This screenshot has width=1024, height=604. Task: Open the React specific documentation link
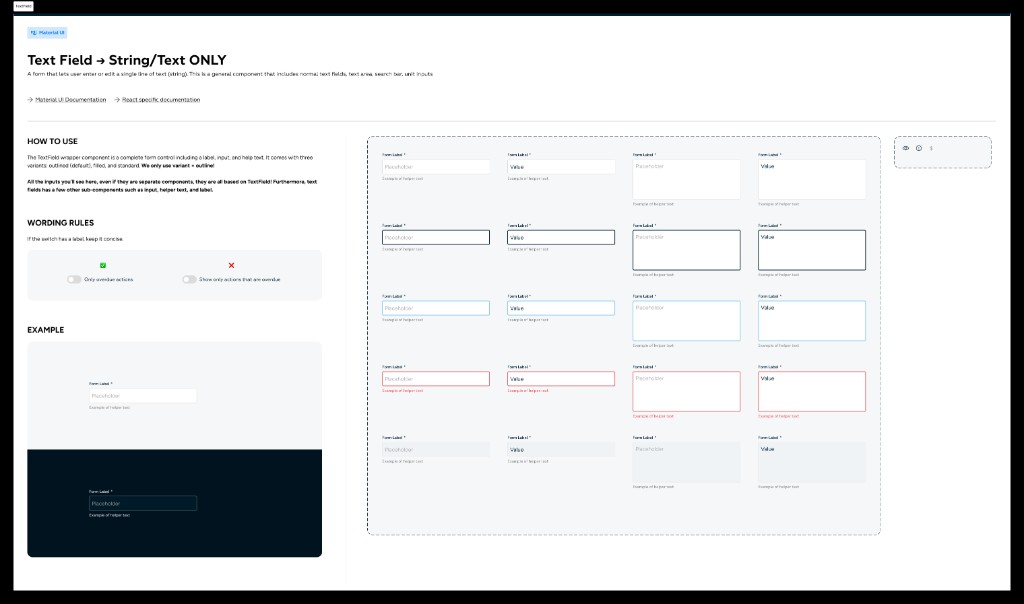(161, 100)
